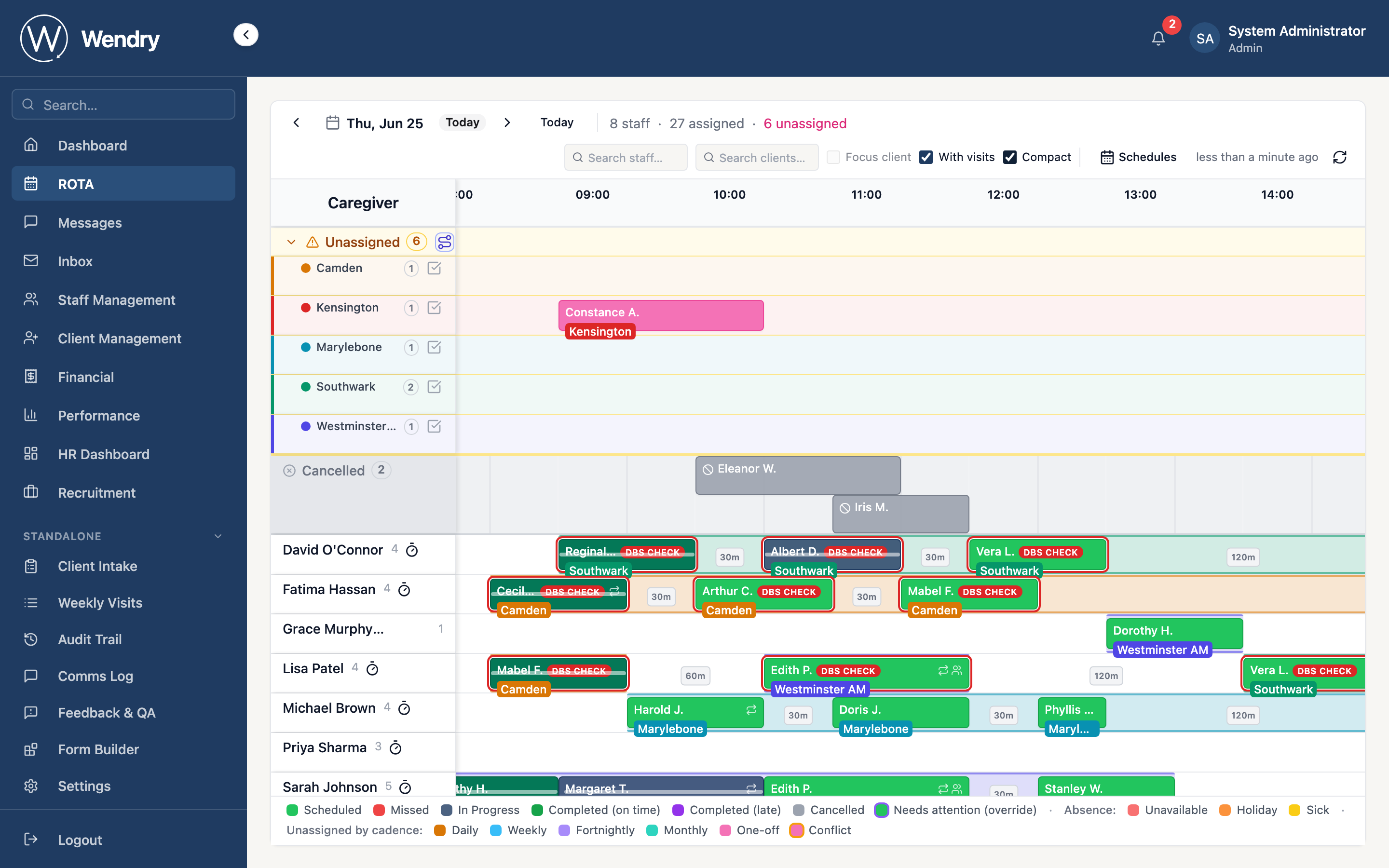Click the Audit Trail history icon
This screenshot has width=1389, height=868.
(31, 639)
